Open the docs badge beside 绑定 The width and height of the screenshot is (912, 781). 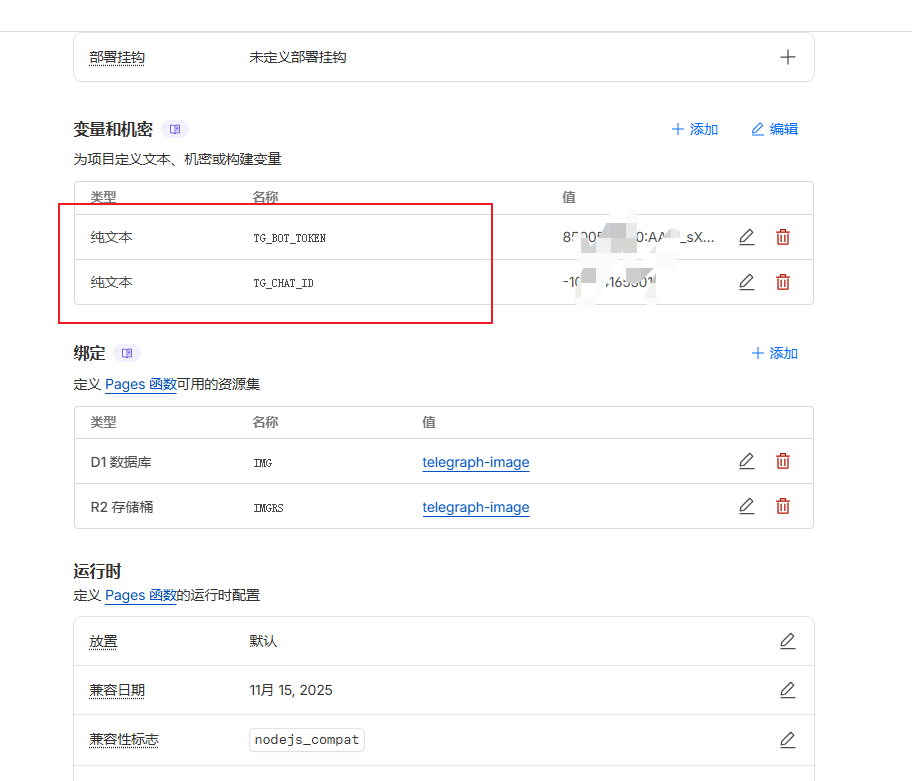127,353
